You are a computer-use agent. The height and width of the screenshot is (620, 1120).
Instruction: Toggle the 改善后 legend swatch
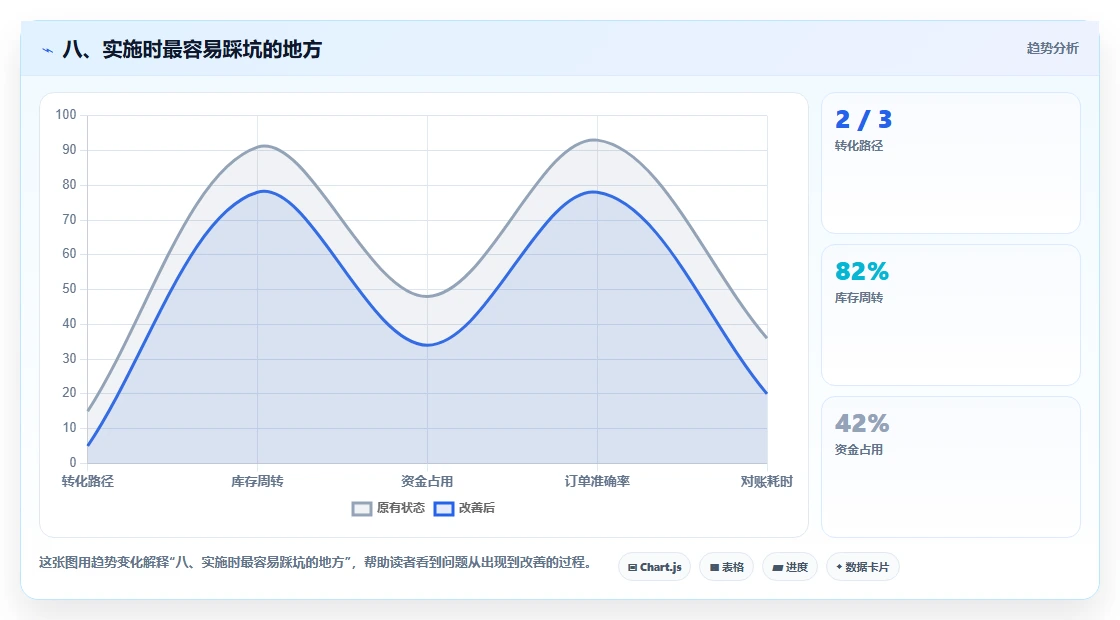tap(444, 509)
